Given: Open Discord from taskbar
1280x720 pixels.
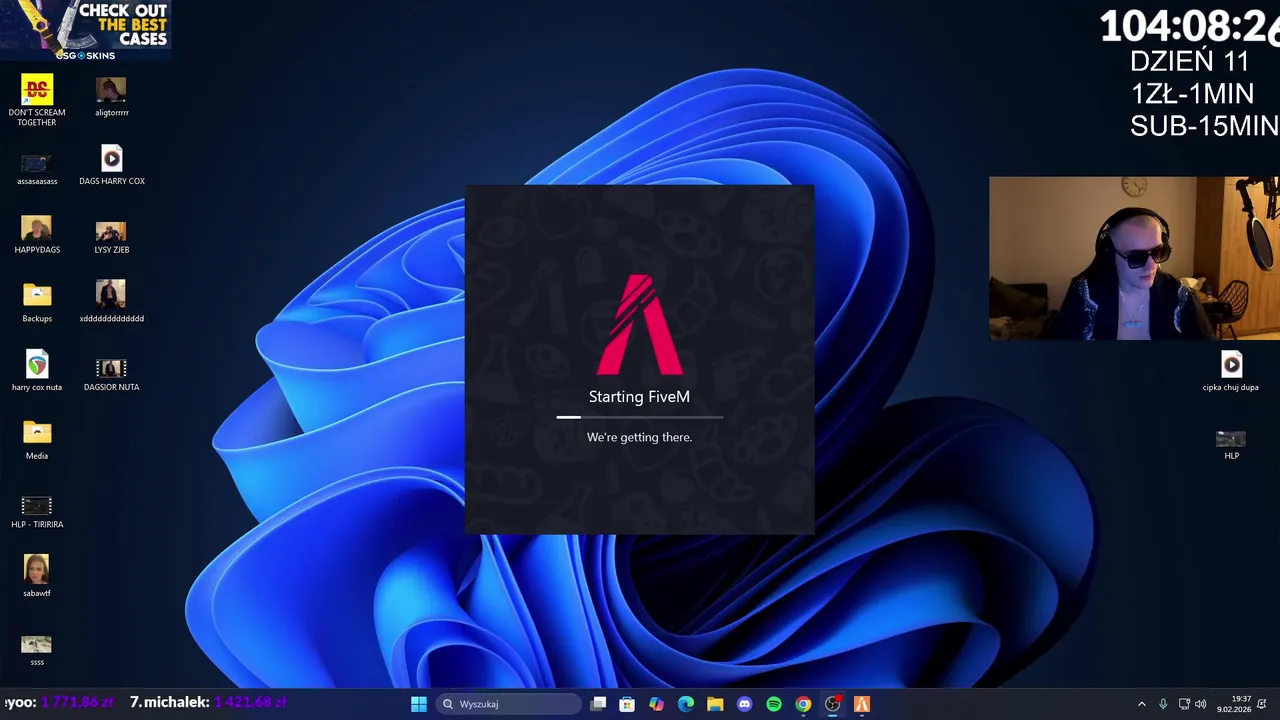Looking at the screenshot, I should tap(744, 704).
